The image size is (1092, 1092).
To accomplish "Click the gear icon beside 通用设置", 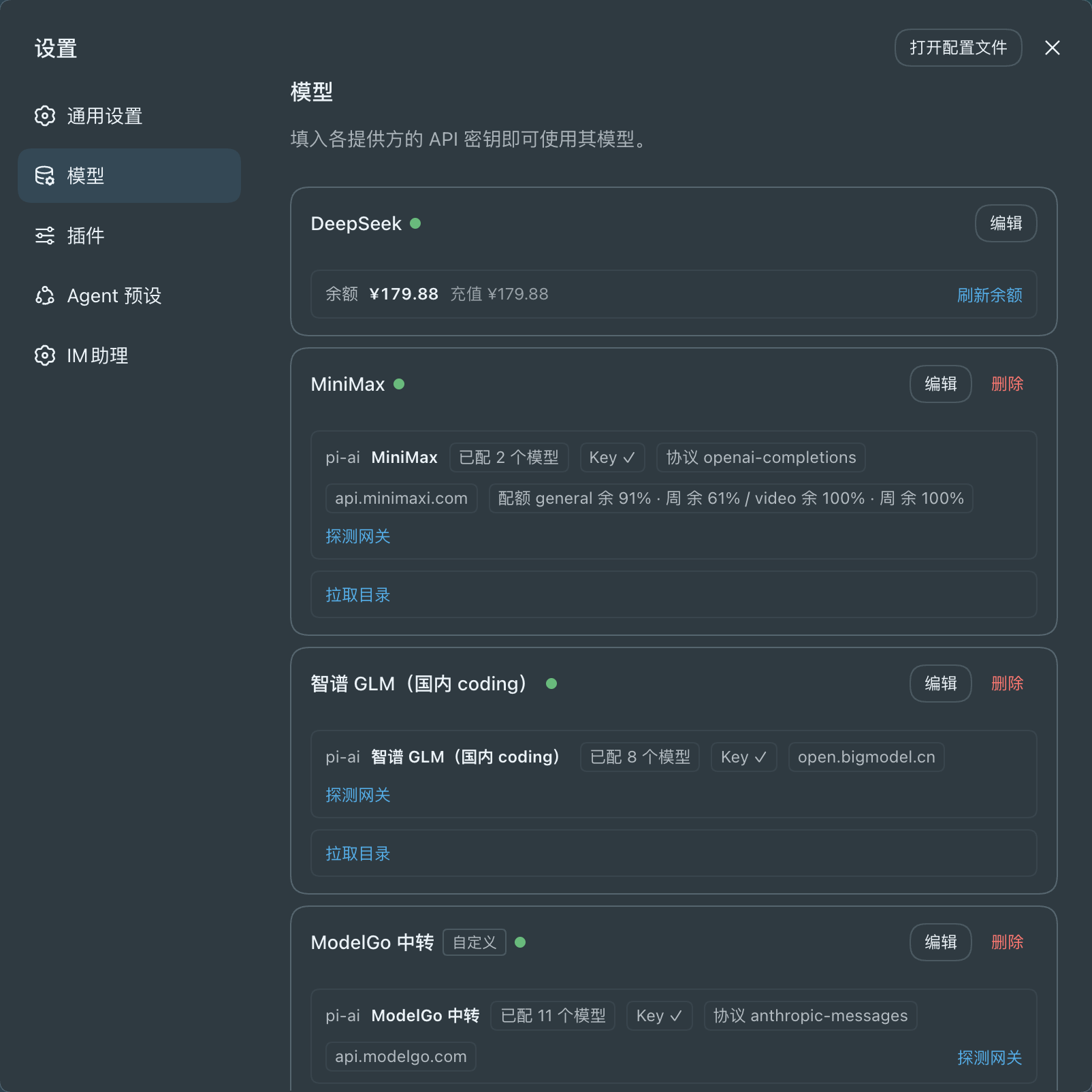I will point(45,116).
